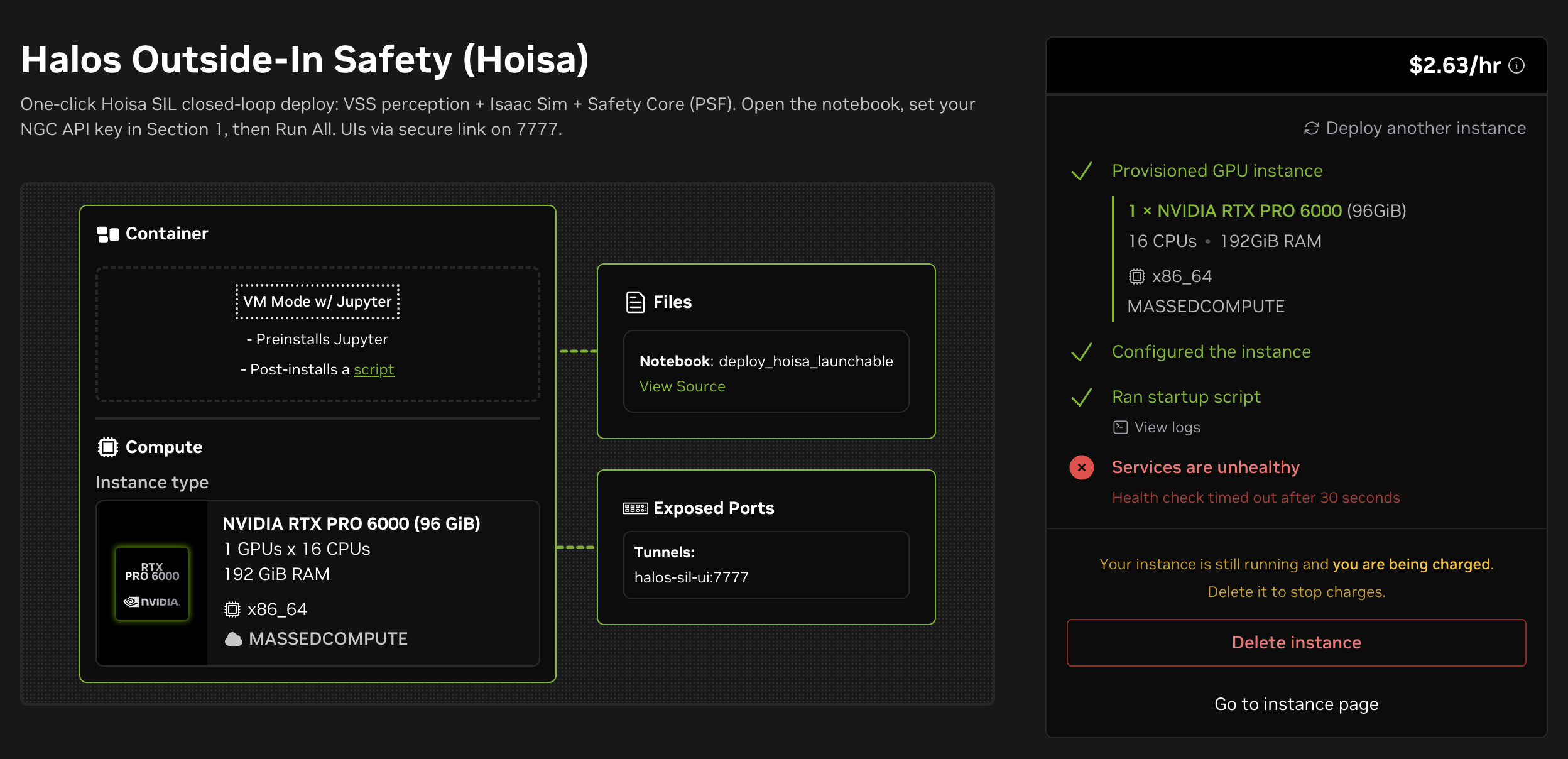Click the RTX PRO 6000 NVIDIA badge thumbnail

pyautogui.click(x=152, y=584)
